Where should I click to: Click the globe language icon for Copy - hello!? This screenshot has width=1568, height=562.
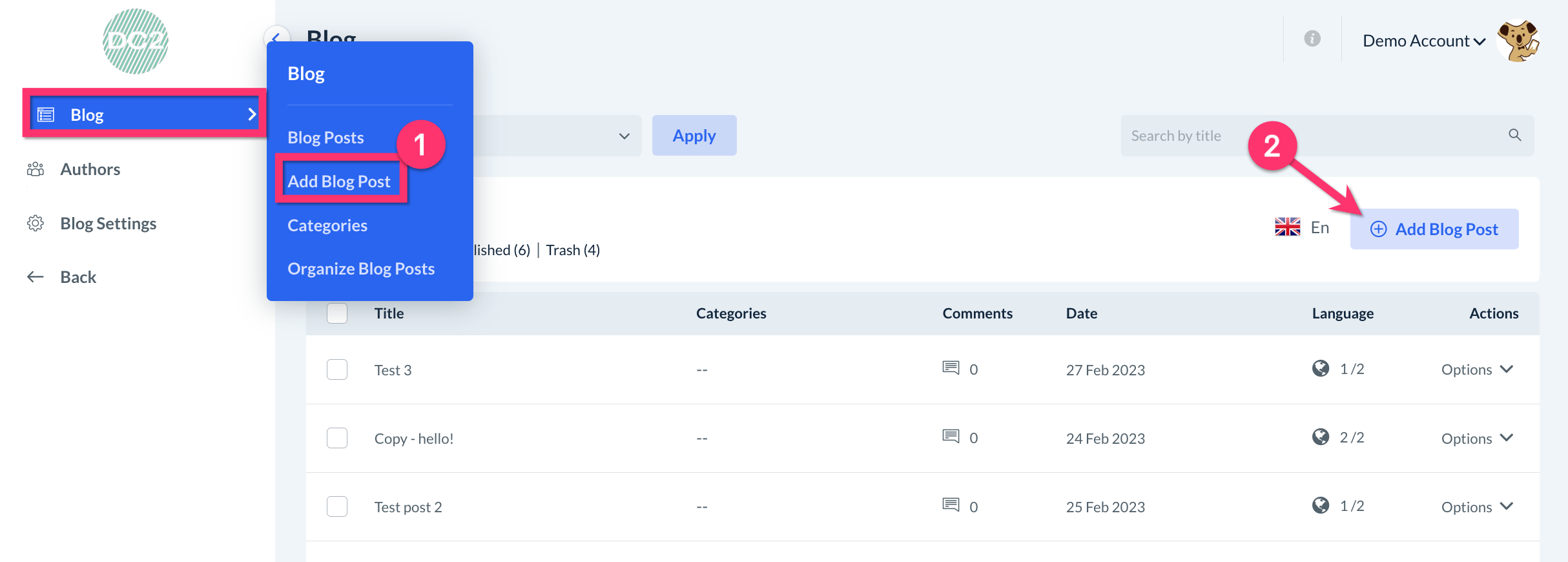point(1321,437)
